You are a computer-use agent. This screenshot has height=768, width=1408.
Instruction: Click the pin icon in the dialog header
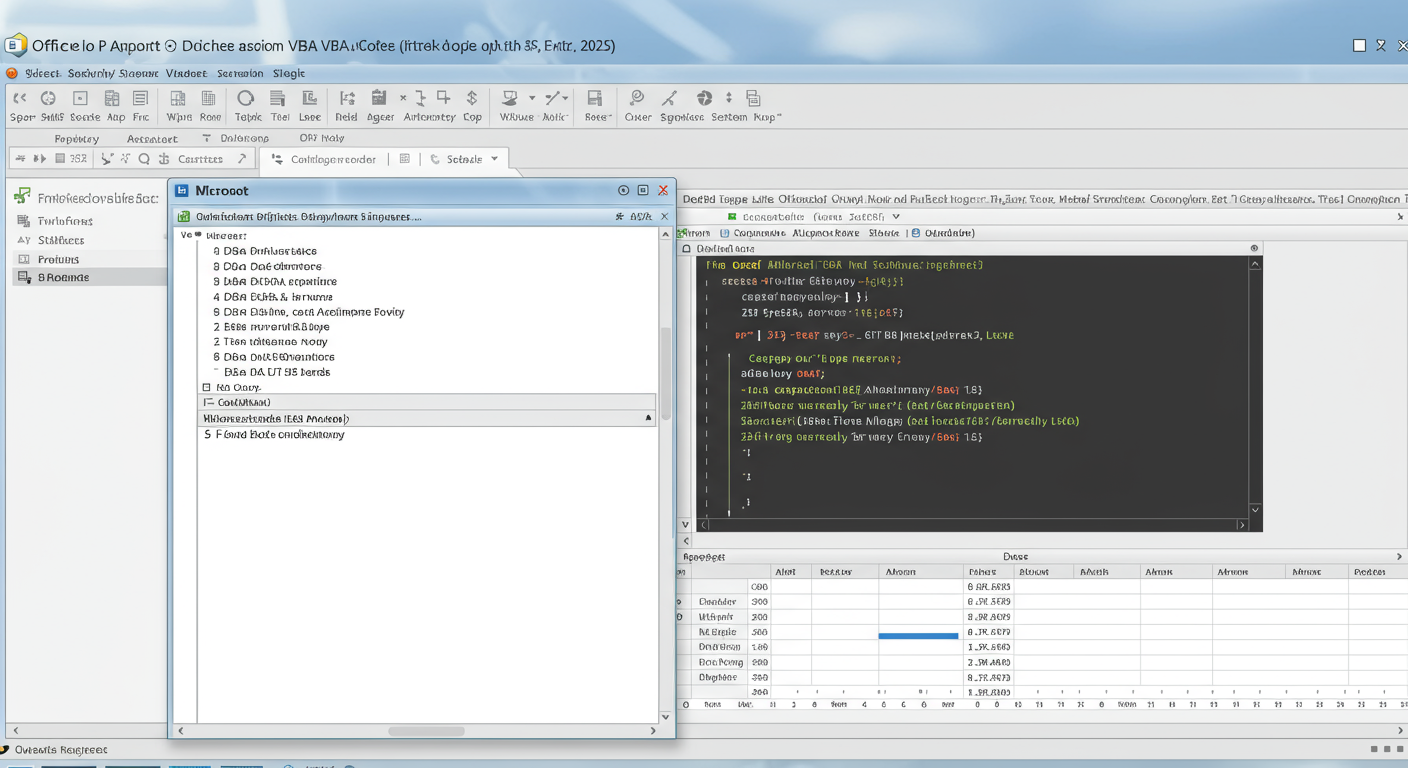tap(620, 217)
